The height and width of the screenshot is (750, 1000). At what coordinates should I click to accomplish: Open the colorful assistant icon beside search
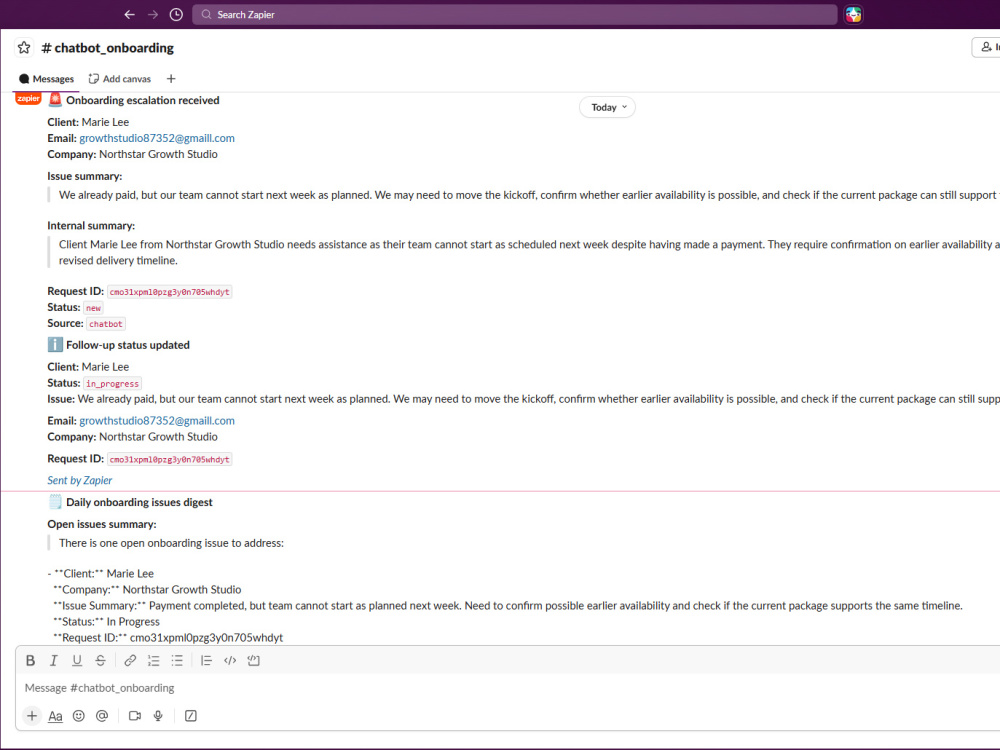click(x=853, y=14)
